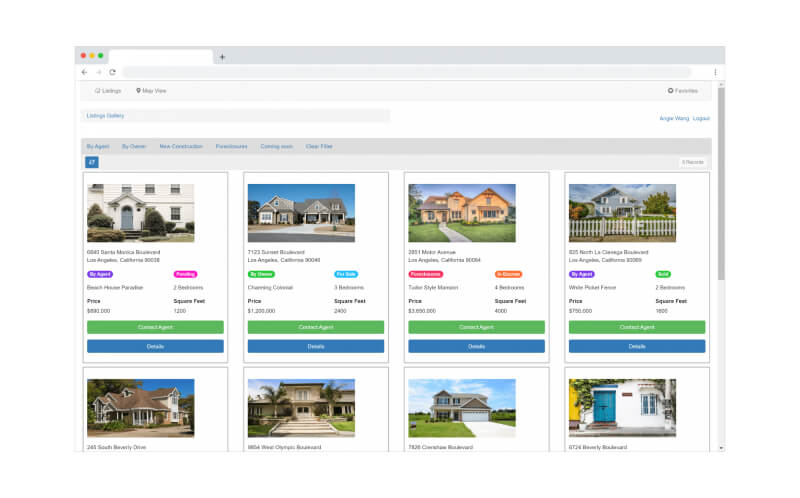
Task: Click the browser back arrow
Action: point(84,72)
